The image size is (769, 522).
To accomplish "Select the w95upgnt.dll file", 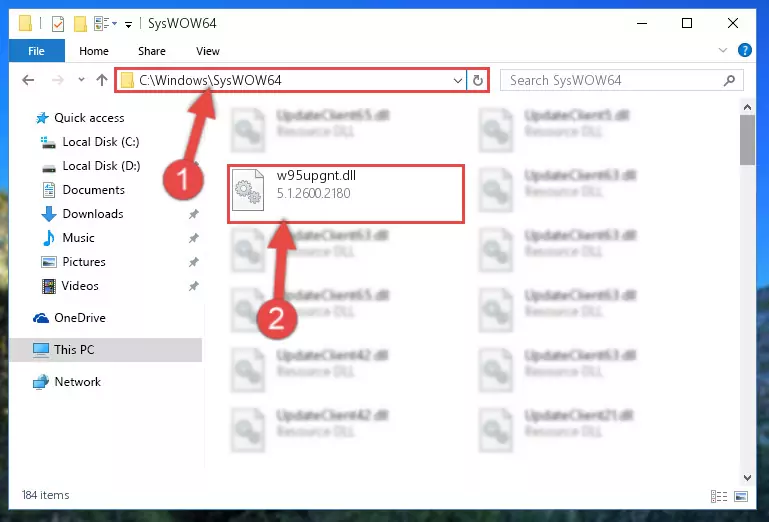I will coord(346,194).
